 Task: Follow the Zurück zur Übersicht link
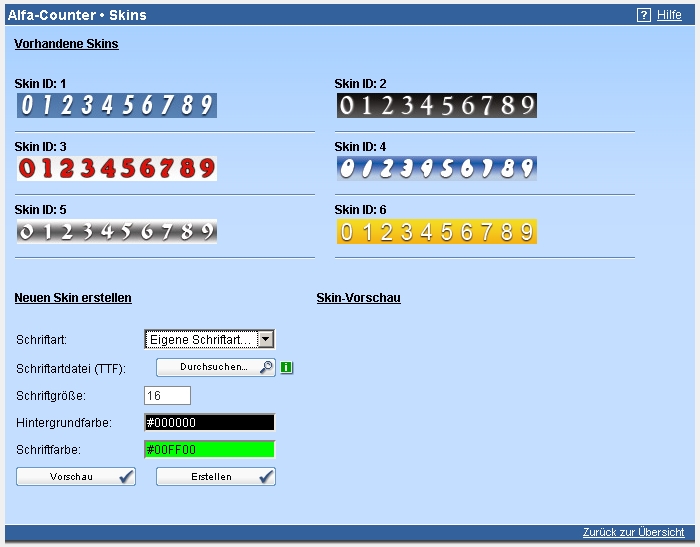point(633,532)
